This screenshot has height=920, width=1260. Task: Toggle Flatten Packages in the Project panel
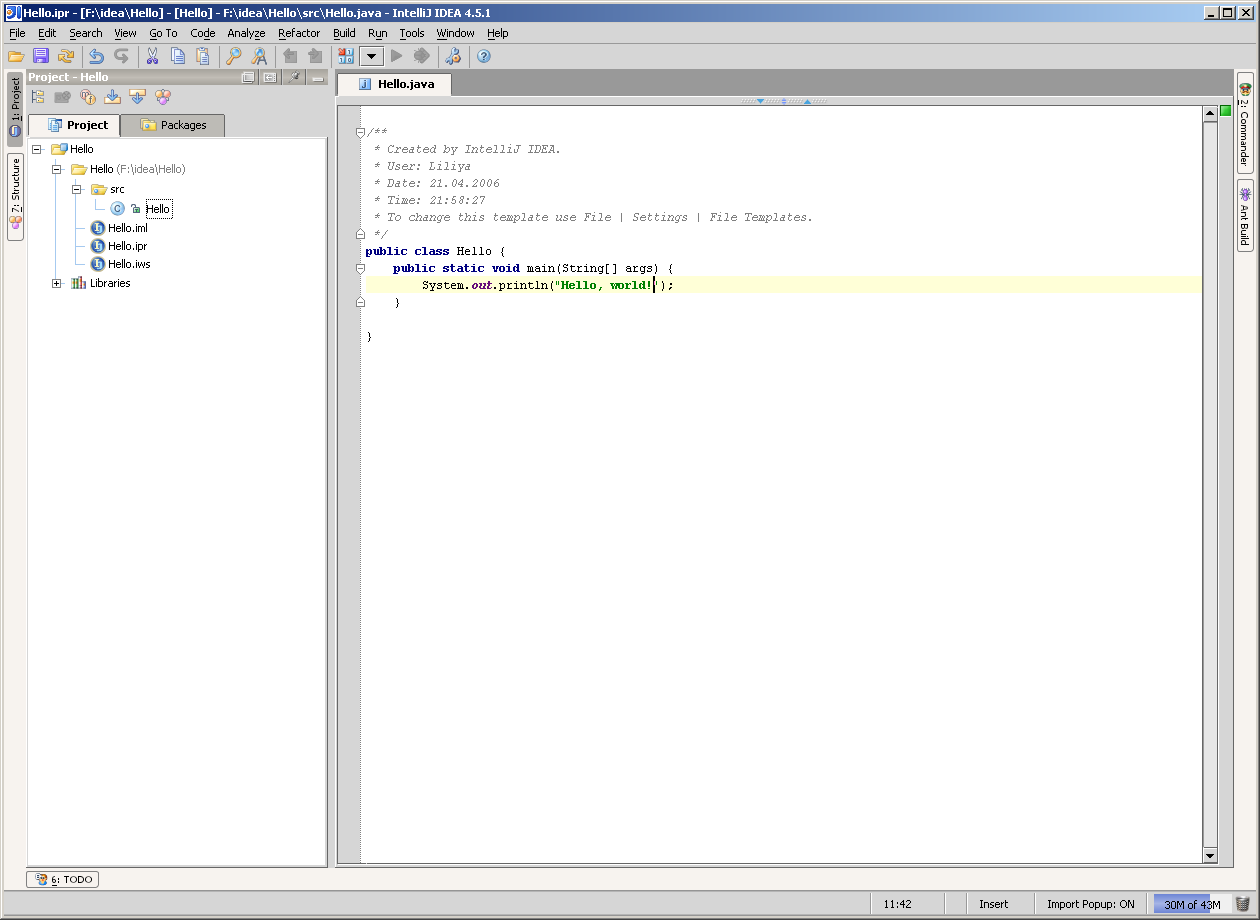(x=38, y=97)
